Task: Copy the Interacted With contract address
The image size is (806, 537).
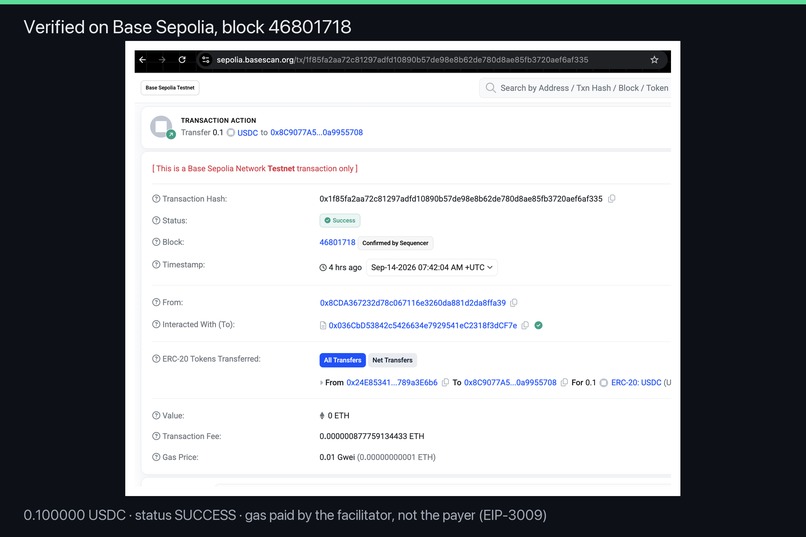Action: [x=525, y=325]
